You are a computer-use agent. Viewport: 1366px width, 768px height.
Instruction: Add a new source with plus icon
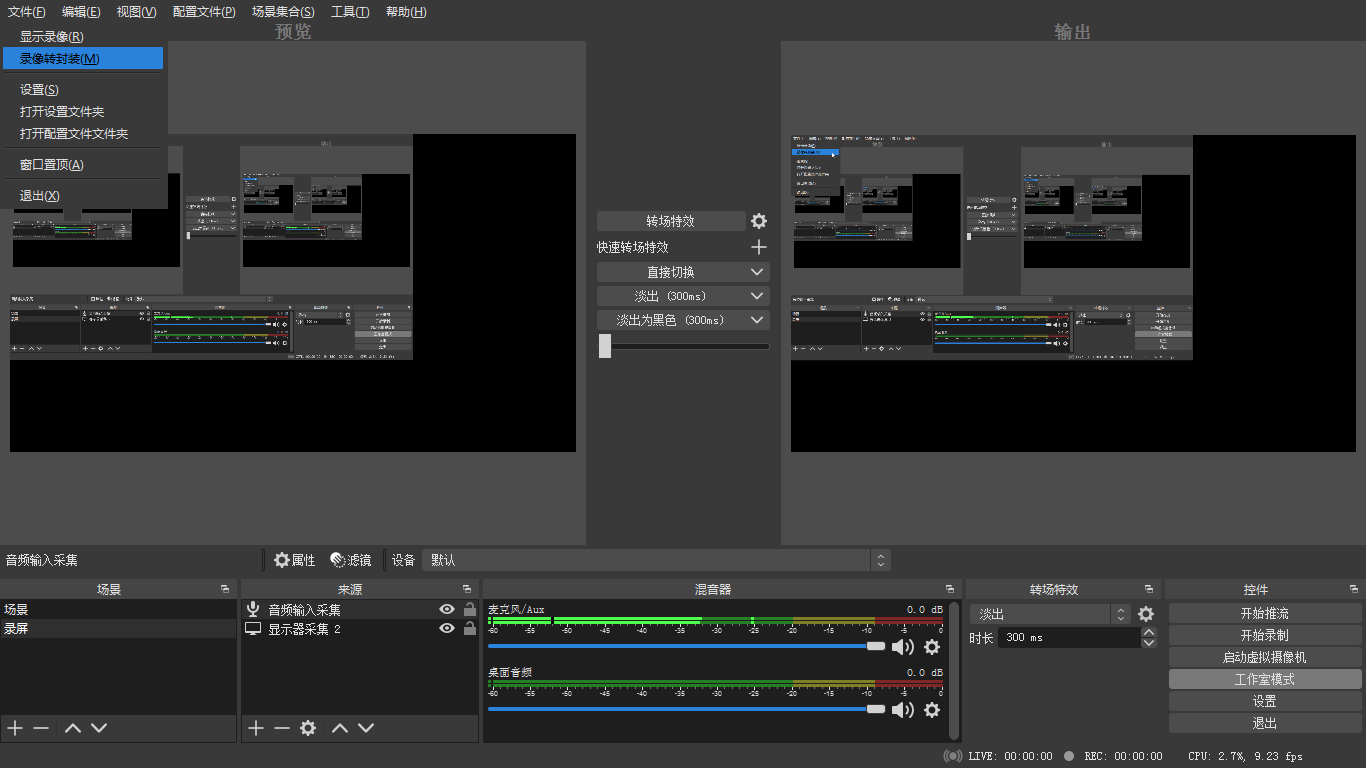(256, 728)
